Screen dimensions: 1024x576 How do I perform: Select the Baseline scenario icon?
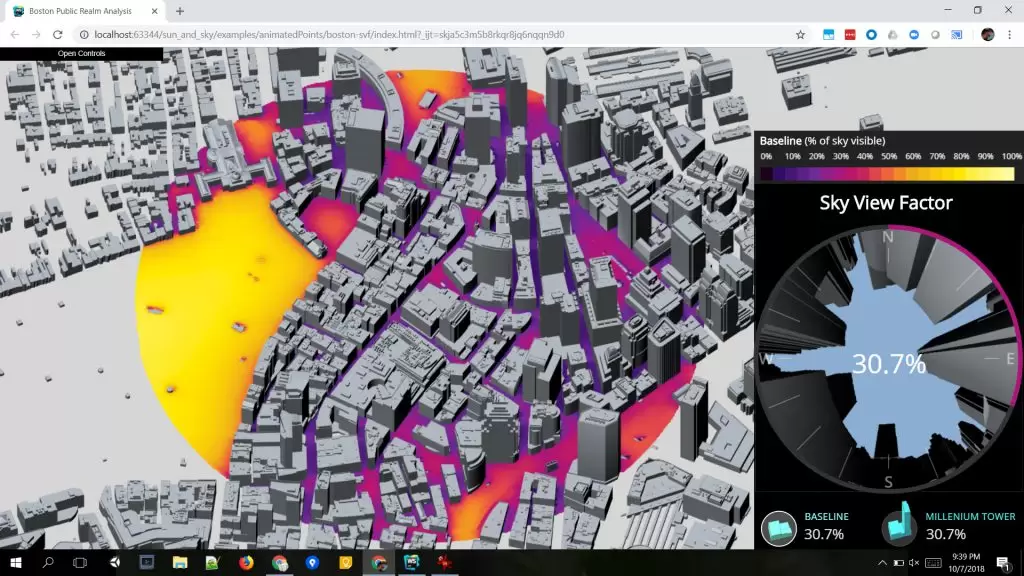pyautogui.click(x=778, y=527)
